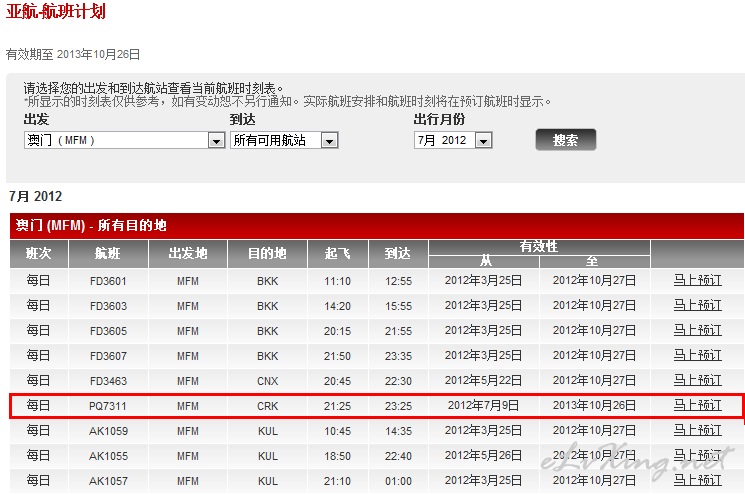Click 马上预订 for flight AK1057

(697, 480)
